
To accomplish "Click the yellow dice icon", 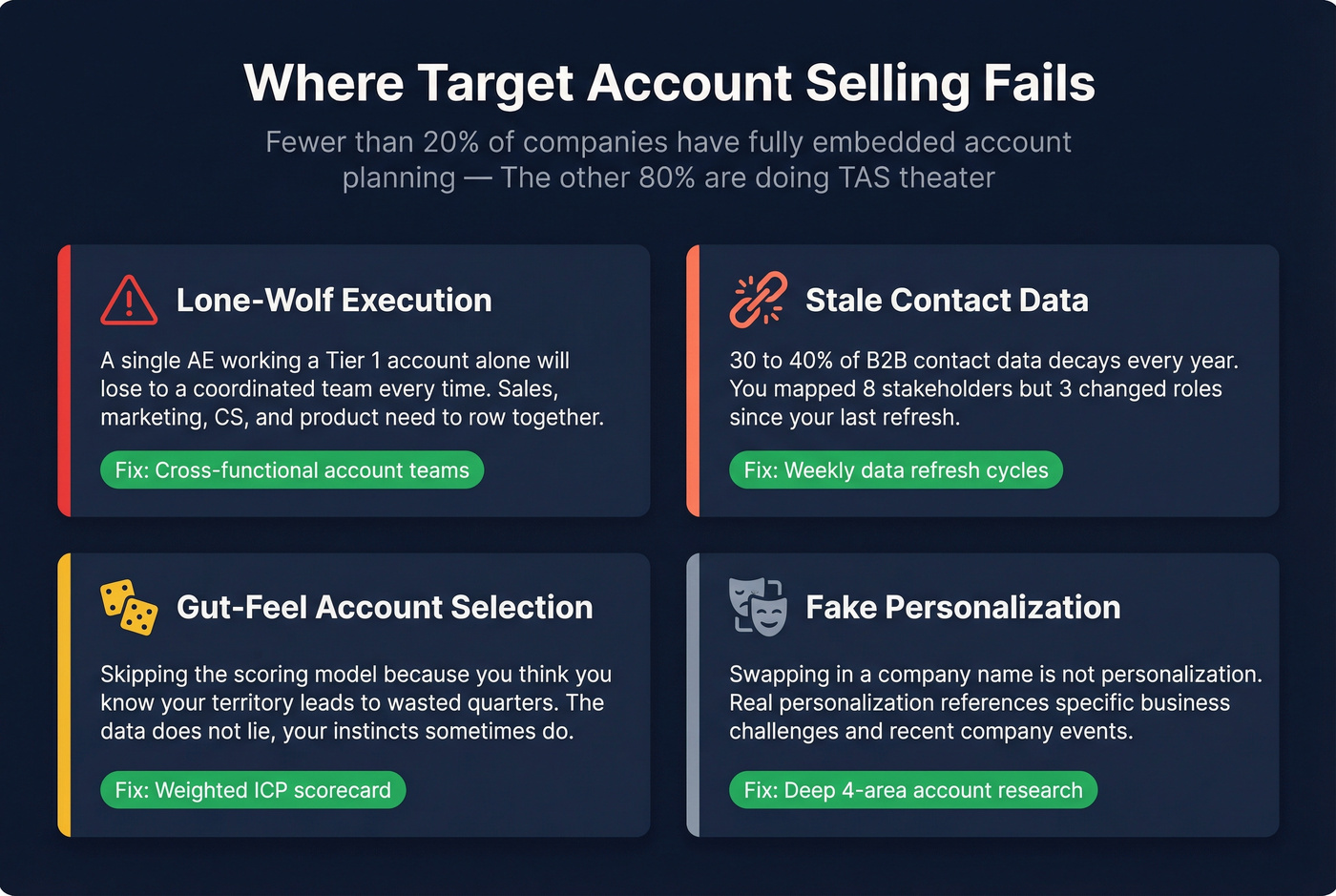I will [x=129, y=607].
